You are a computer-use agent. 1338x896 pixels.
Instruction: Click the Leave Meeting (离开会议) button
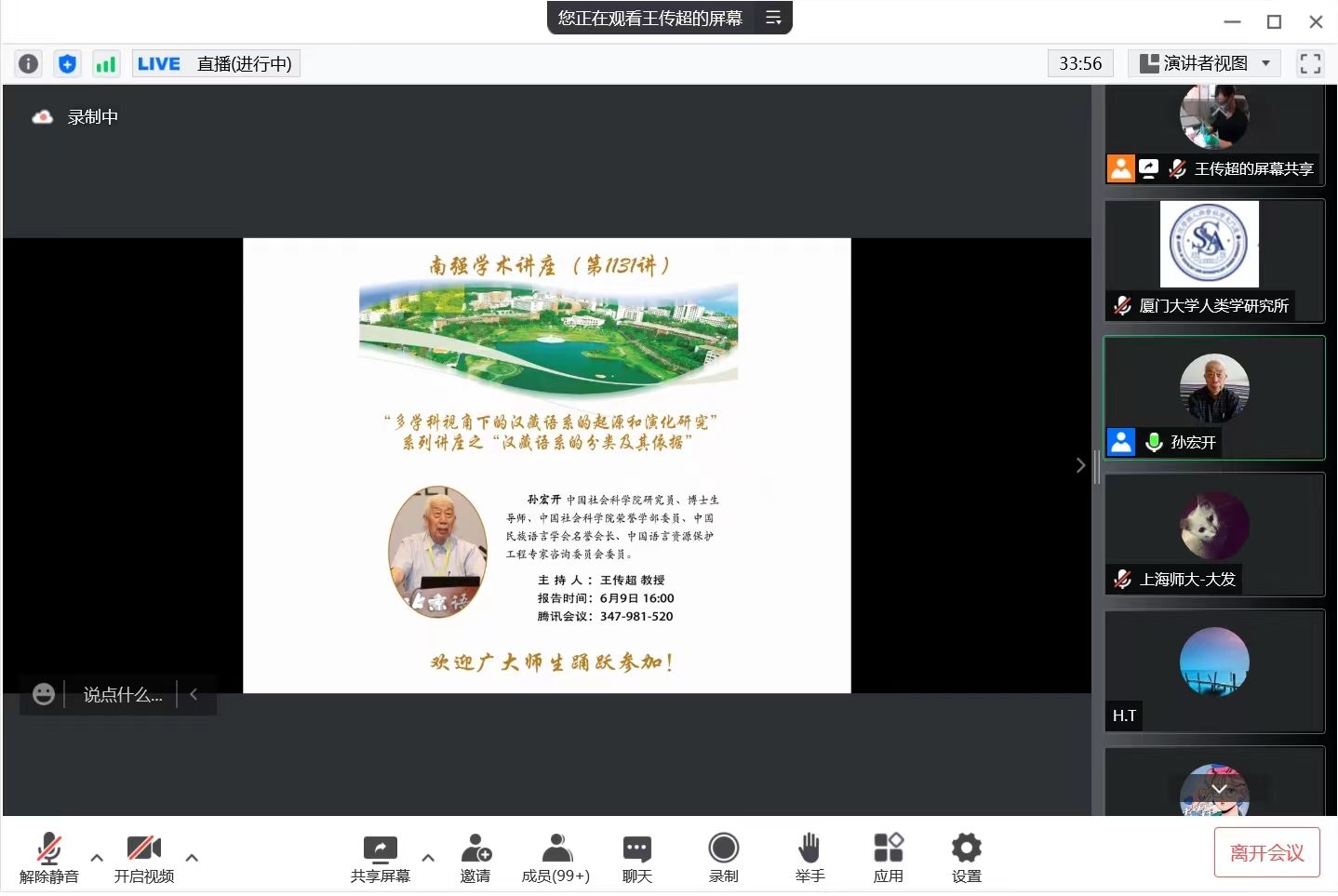point(1266,852)
